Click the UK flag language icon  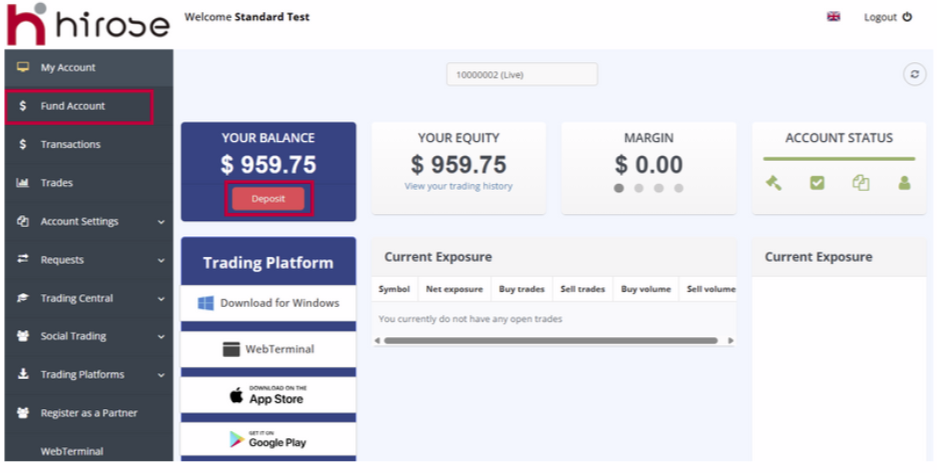pos(833,17)
